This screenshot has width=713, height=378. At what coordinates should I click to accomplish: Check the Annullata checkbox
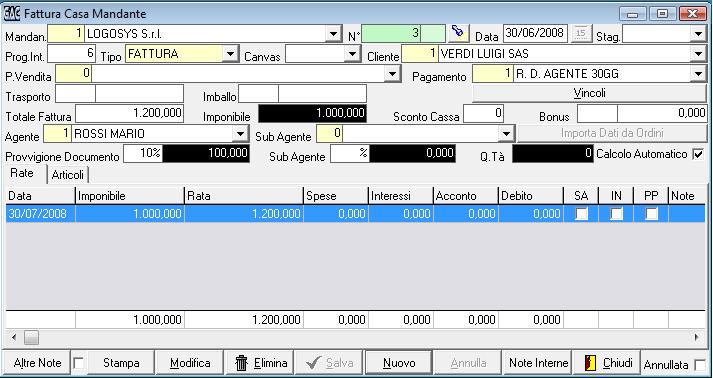pos(700,365)
